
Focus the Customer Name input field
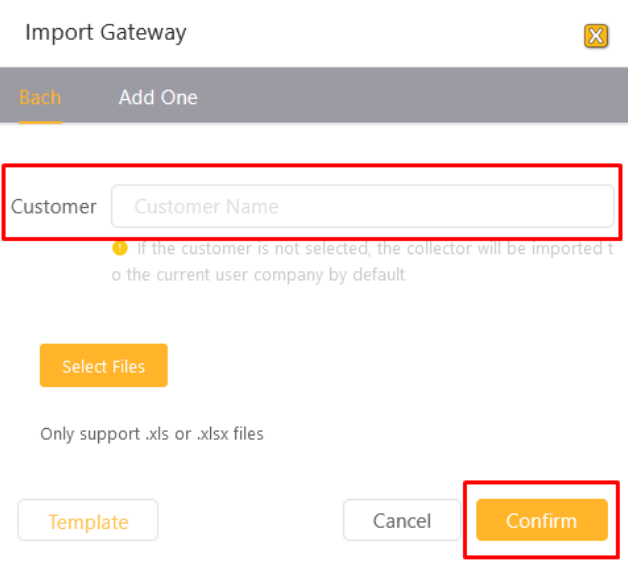coord(362,206)
